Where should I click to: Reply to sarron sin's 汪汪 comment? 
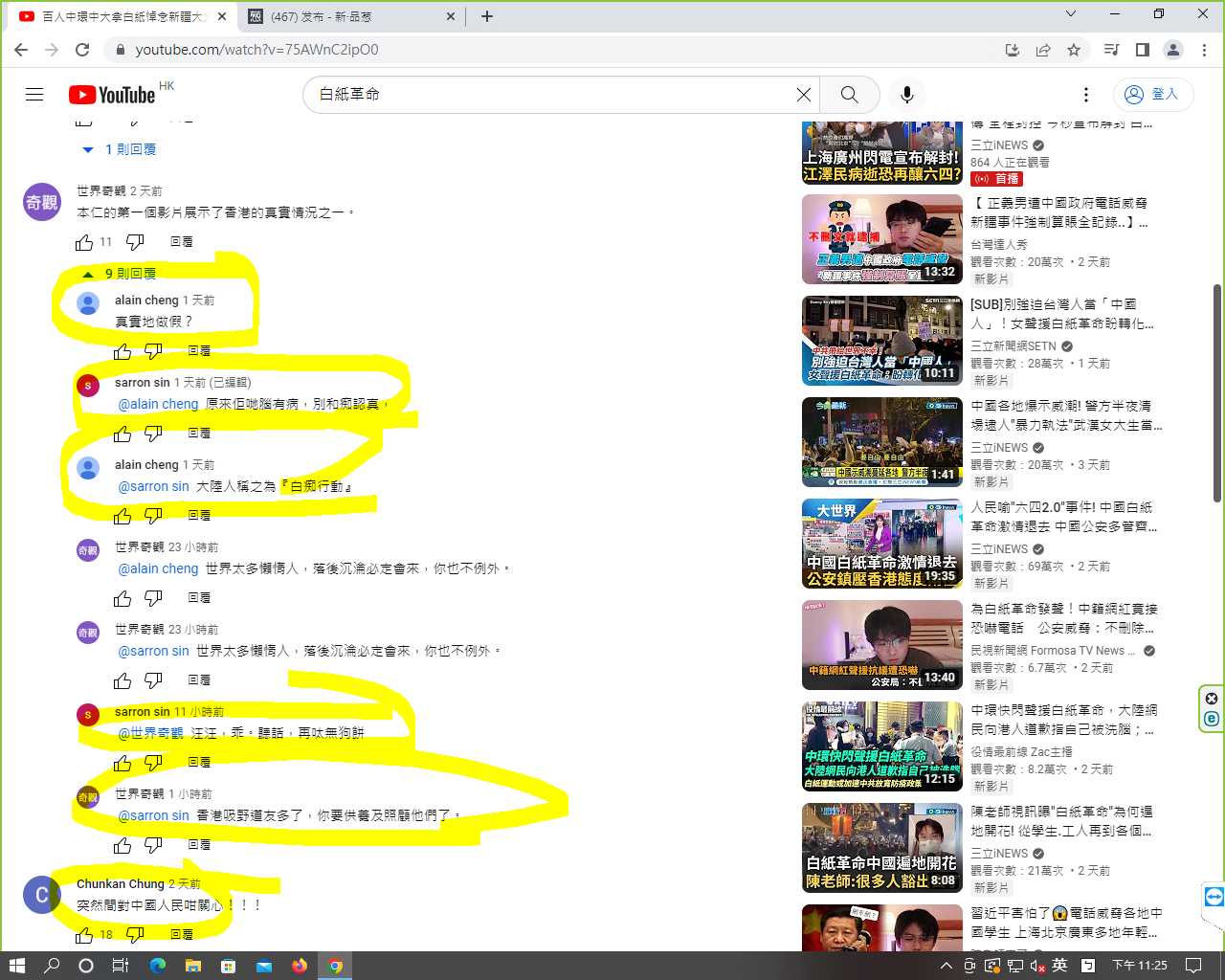pyautogui.click(x=199, y=763)
